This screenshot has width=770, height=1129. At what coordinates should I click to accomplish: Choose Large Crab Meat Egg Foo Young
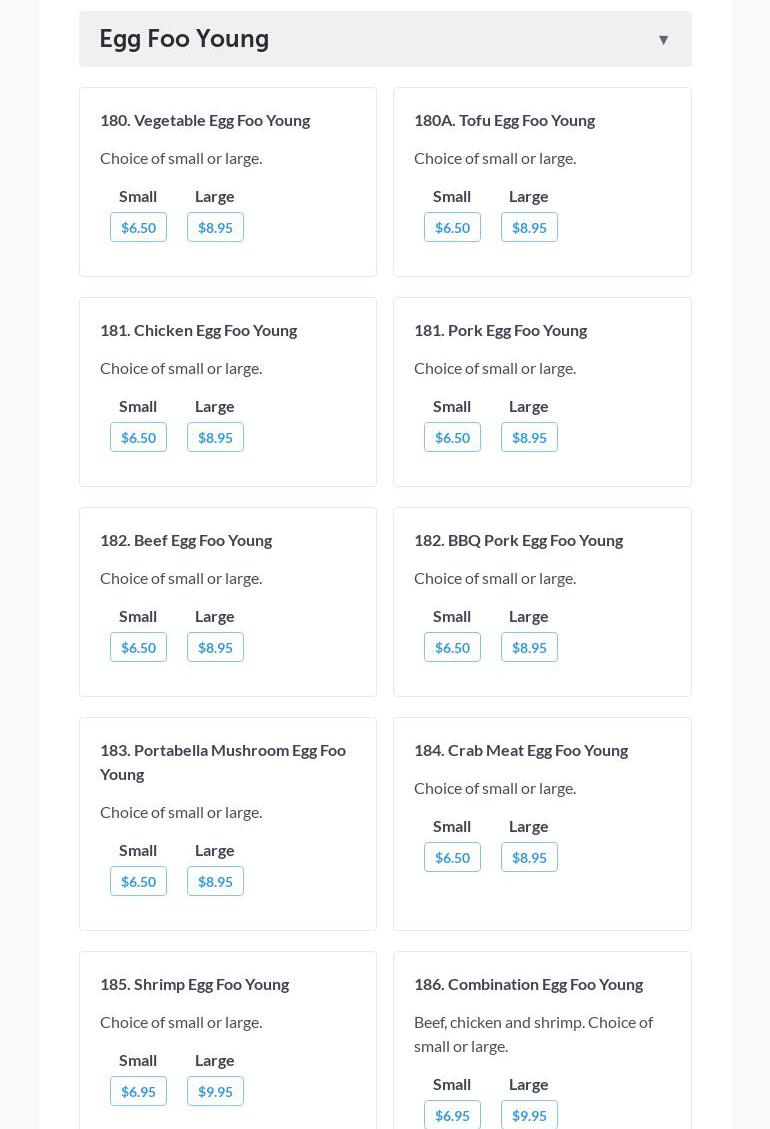click(x=529, y=857)
